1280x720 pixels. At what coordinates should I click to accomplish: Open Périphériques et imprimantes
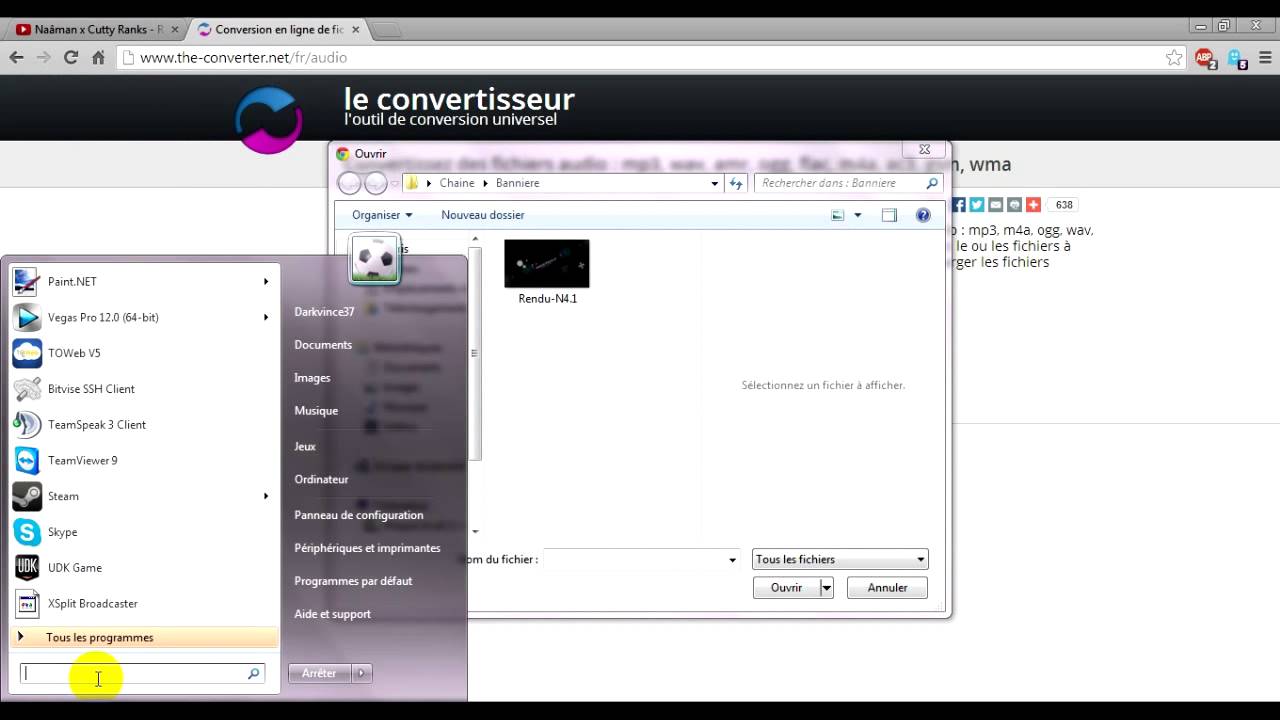click(x=367, y=548)
